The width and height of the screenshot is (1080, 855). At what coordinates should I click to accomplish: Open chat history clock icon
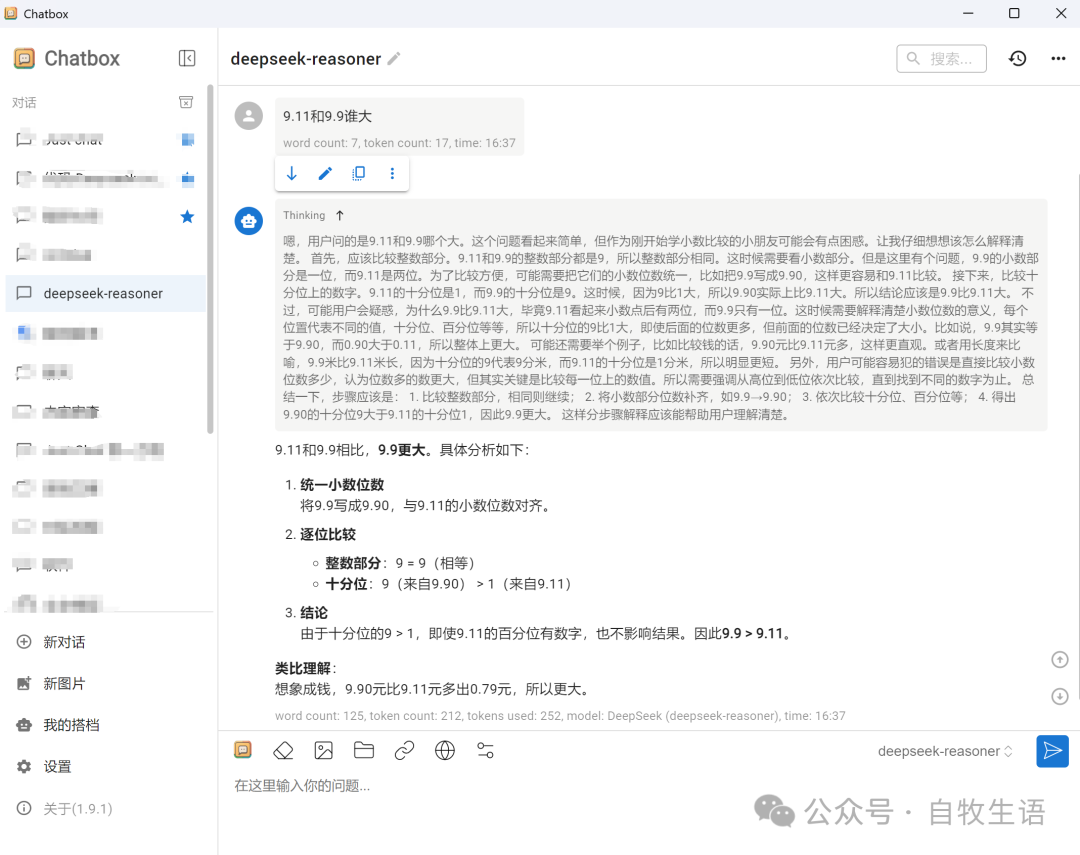tap(1017, 59)
